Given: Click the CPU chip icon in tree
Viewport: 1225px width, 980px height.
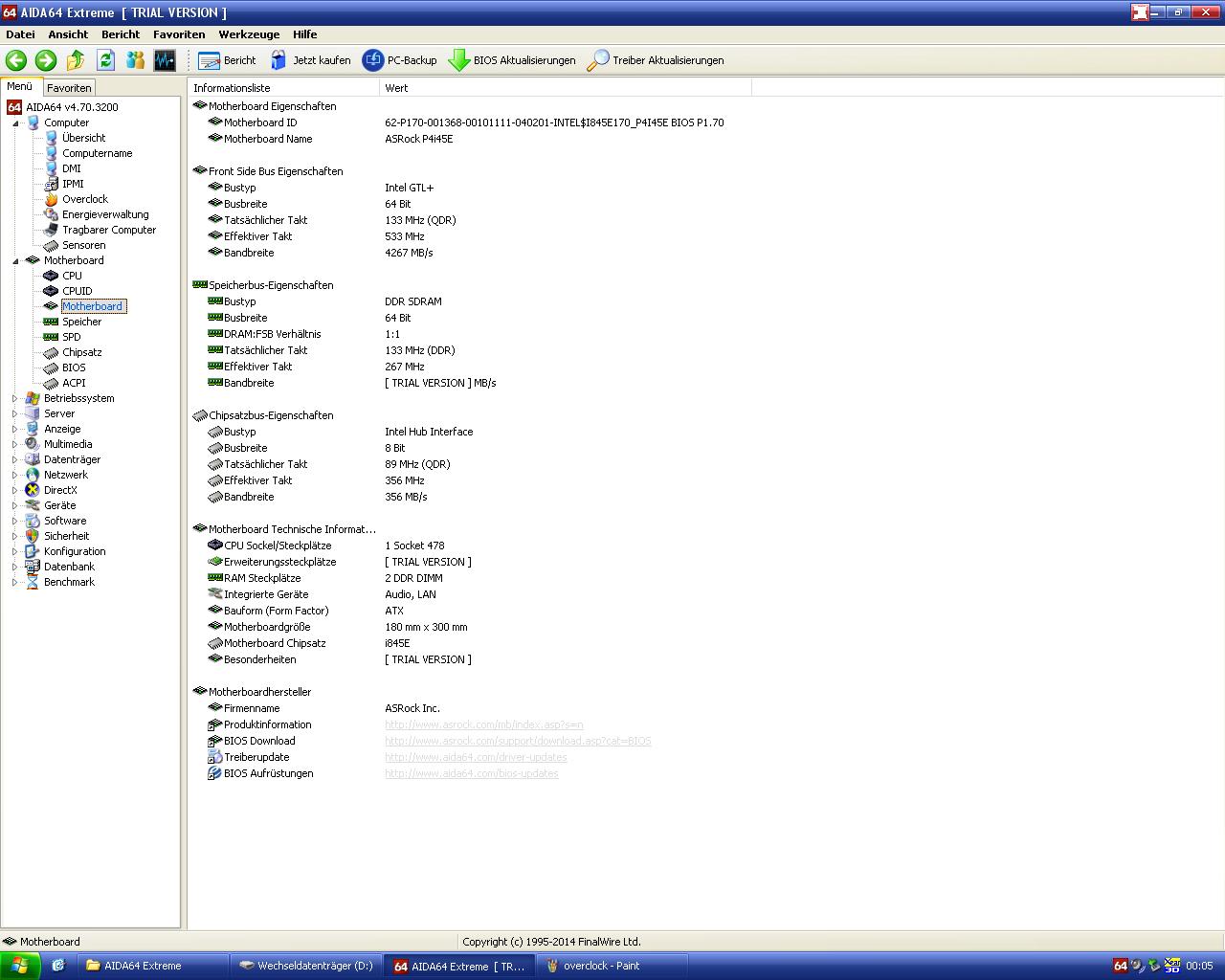Looking at the screenshot, I should [x=52, y=276].
